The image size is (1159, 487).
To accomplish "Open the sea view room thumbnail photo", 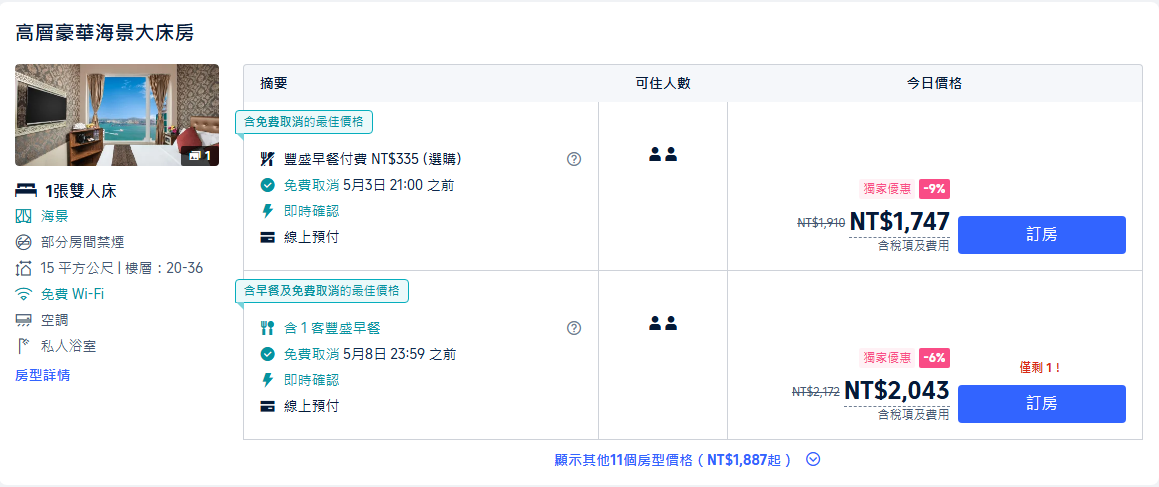I will pos(117,115).
